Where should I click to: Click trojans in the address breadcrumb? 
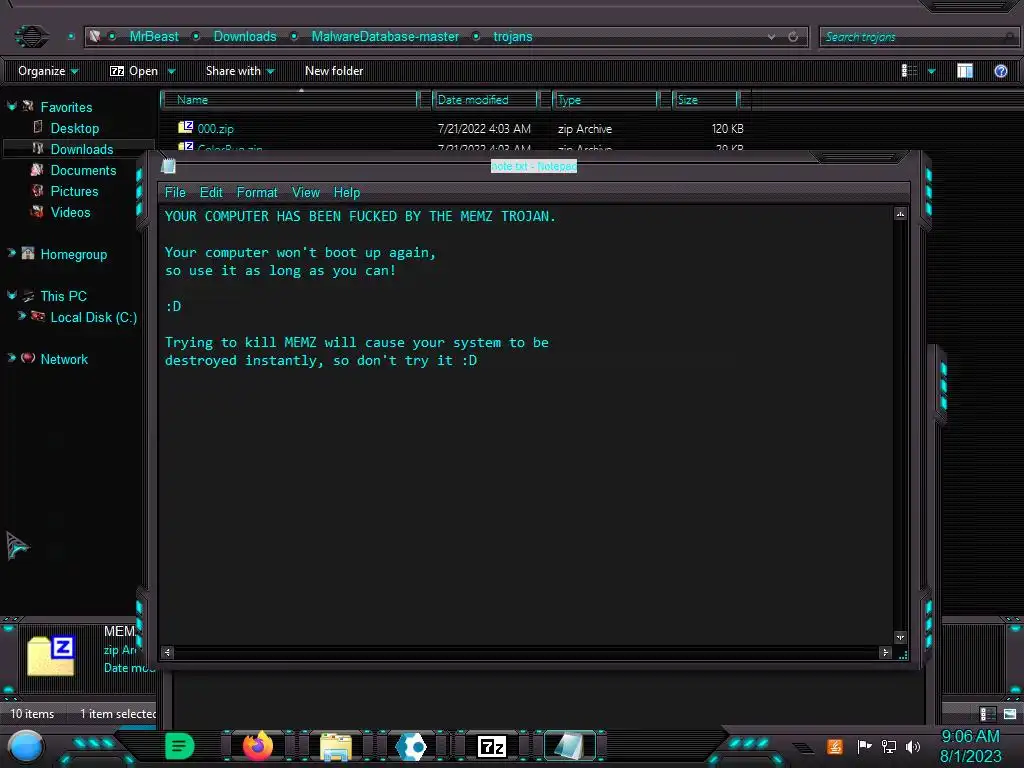click(513, 37)
